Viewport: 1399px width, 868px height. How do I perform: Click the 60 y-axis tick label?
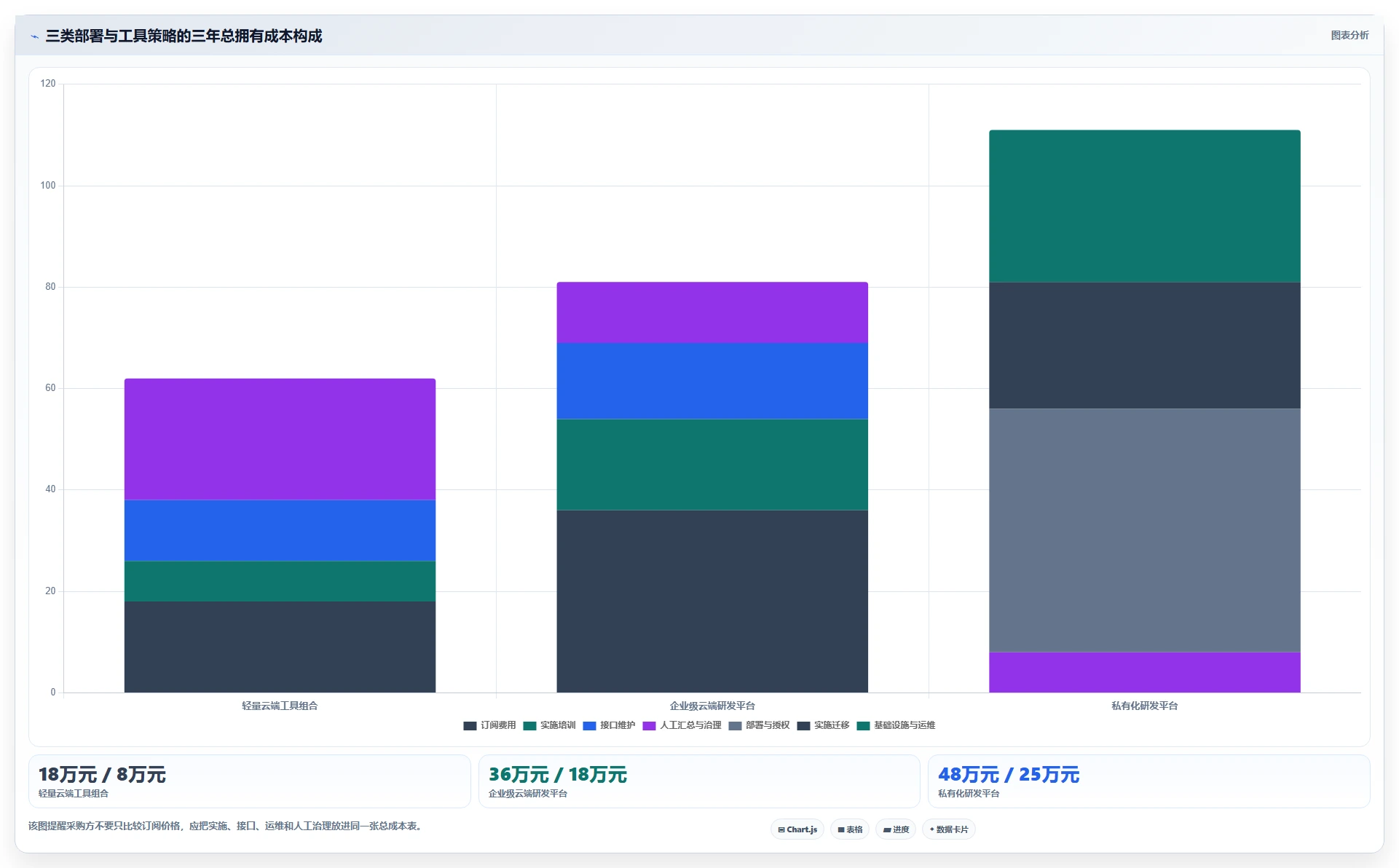click(50, 388)
